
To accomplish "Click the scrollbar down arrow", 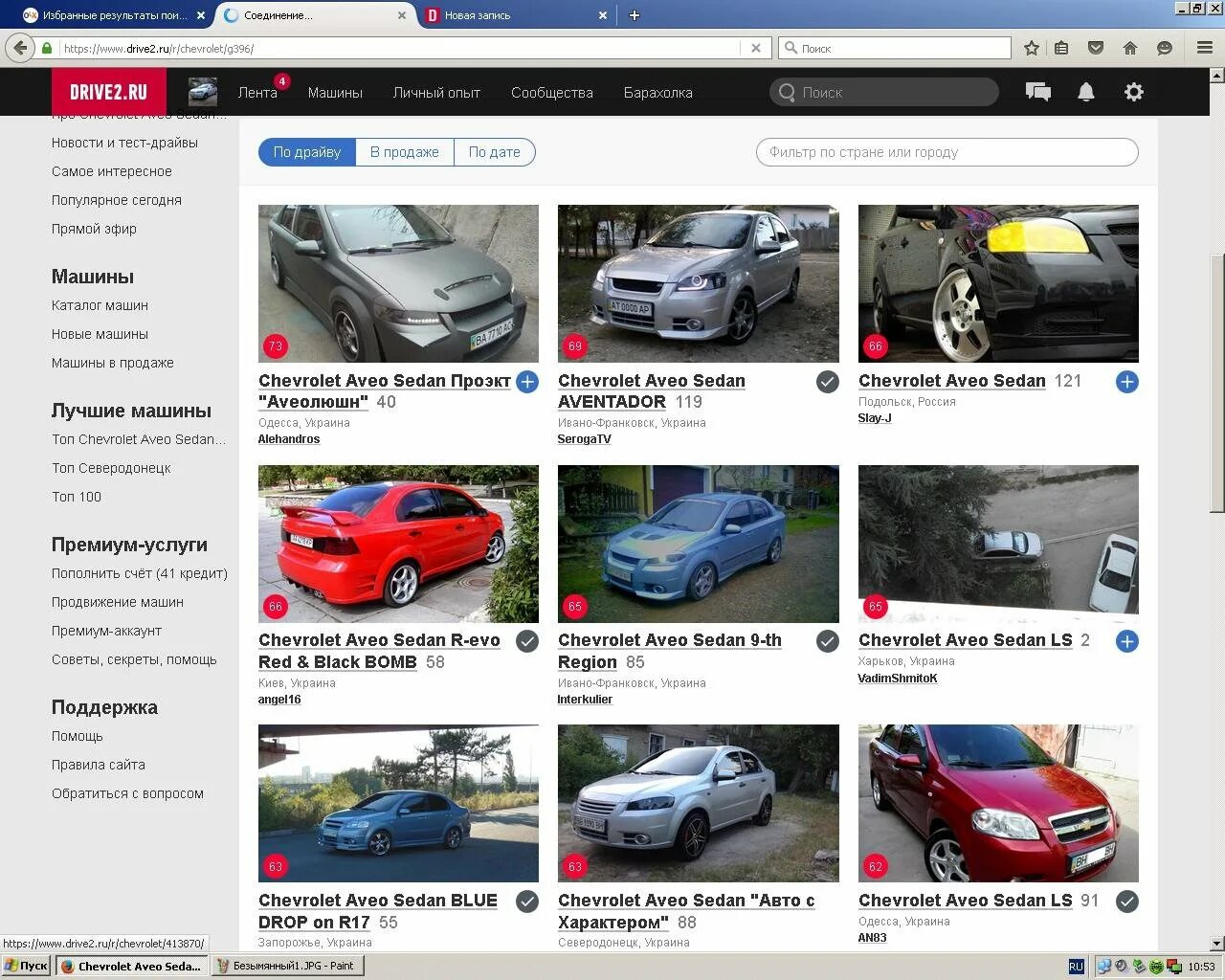I will (1216, 944).
